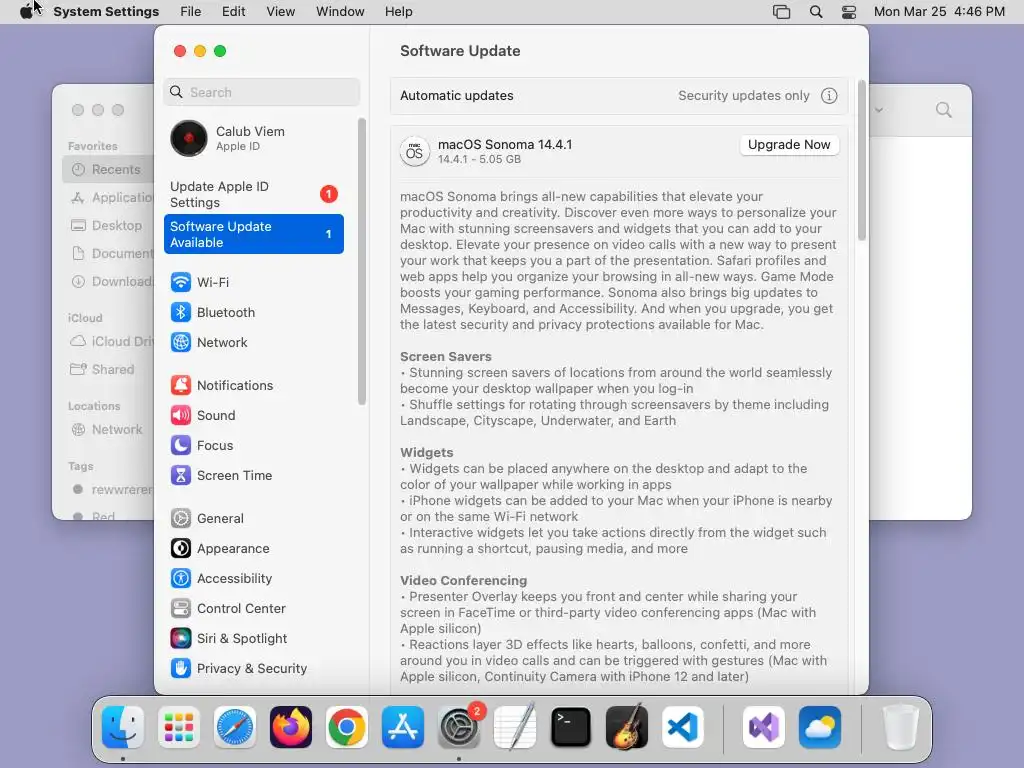
Task: Open Spotlight search in menu bar
Action: (816, 12)
